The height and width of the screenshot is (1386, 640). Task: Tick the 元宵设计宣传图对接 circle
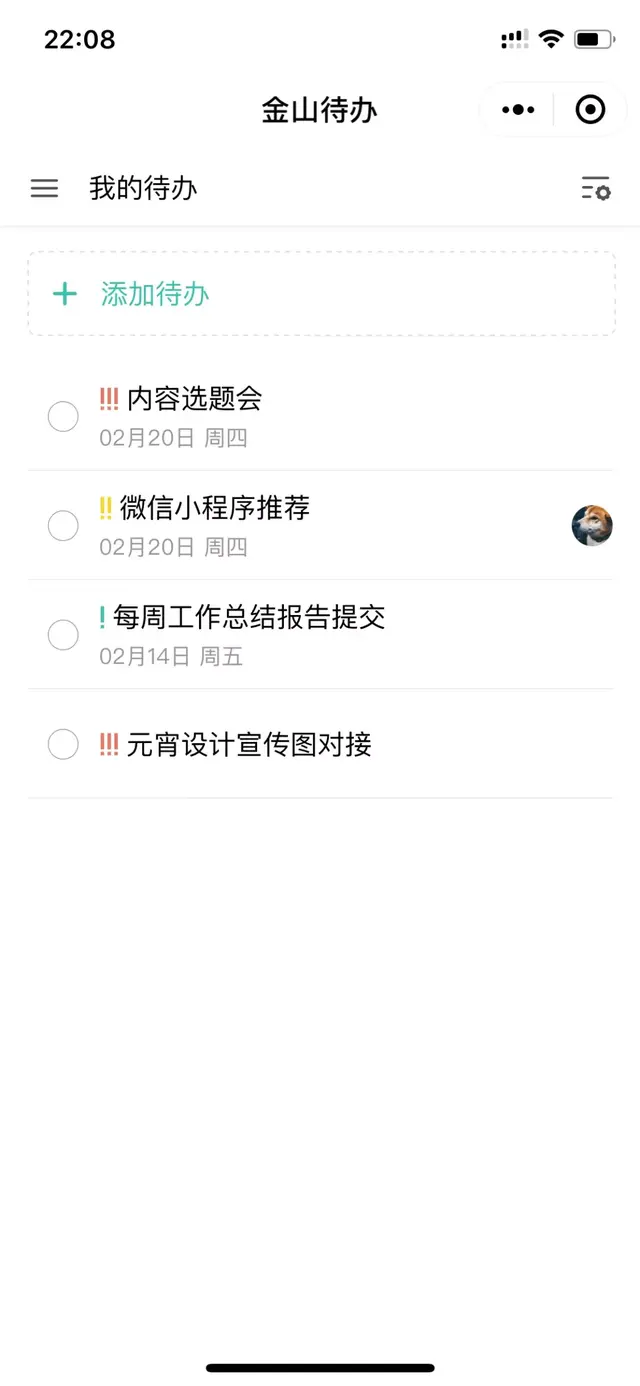point(63,744)
